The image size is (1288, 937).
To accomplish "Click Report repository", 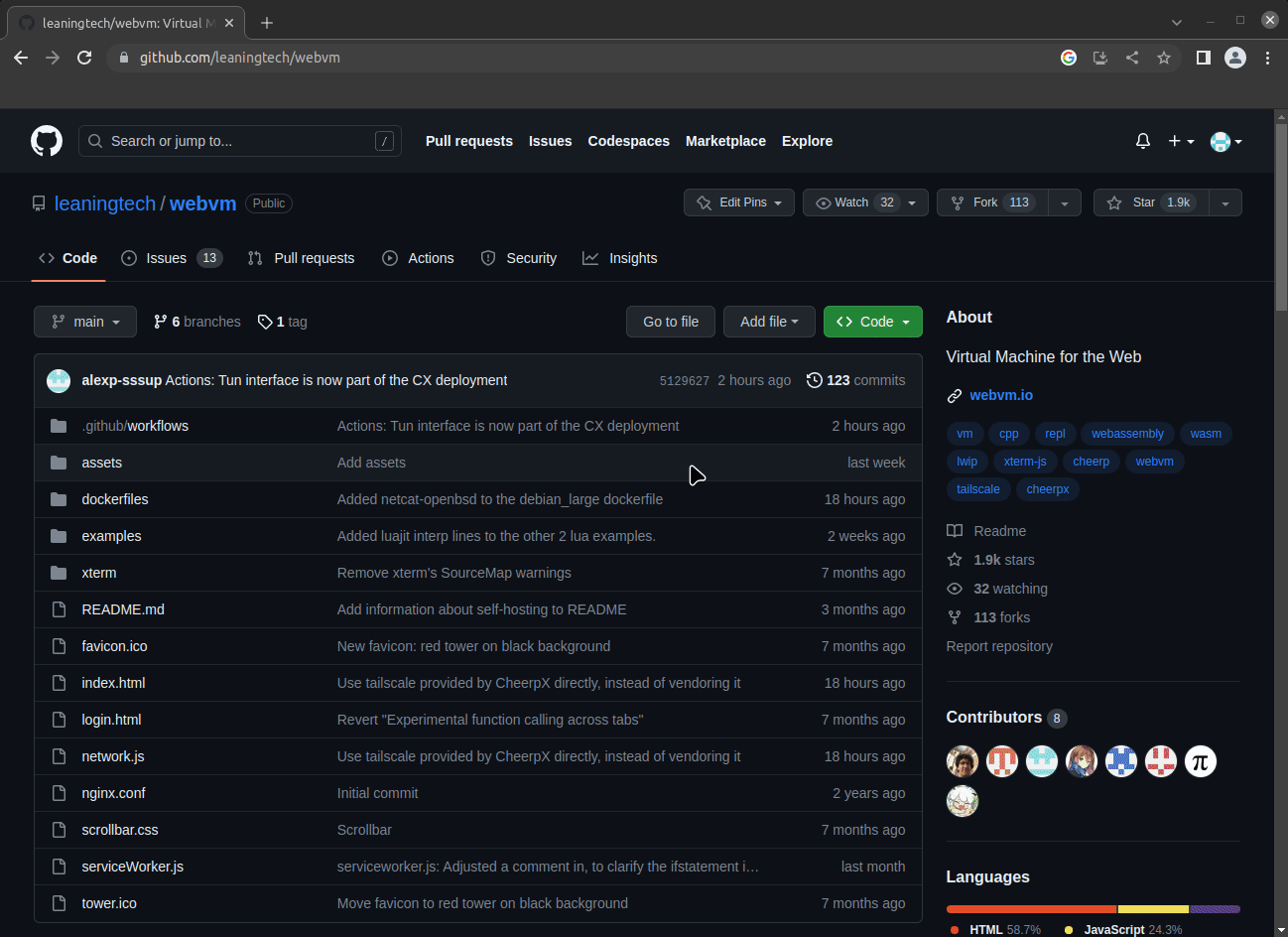I will [x=999, y=646].
